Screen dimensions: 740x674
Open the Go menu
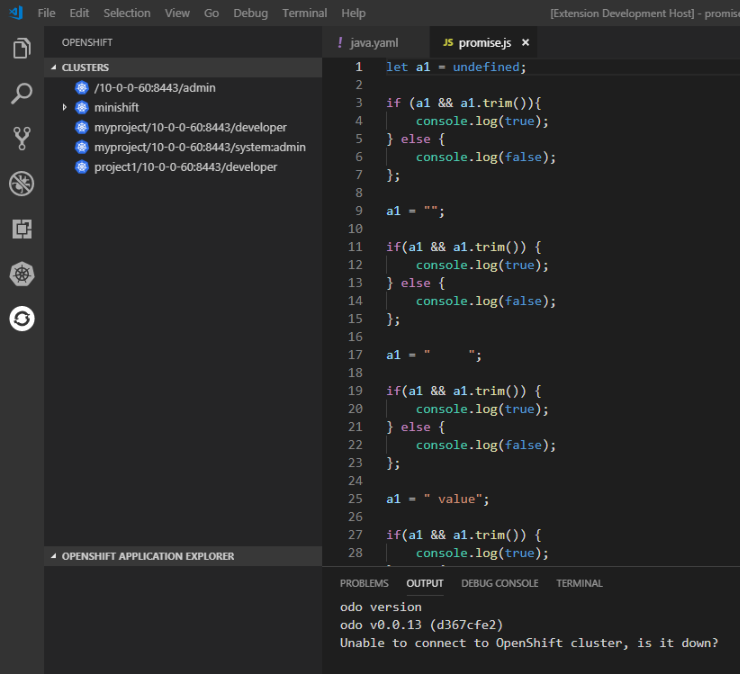pyautogui.click(x=211, y=13)
